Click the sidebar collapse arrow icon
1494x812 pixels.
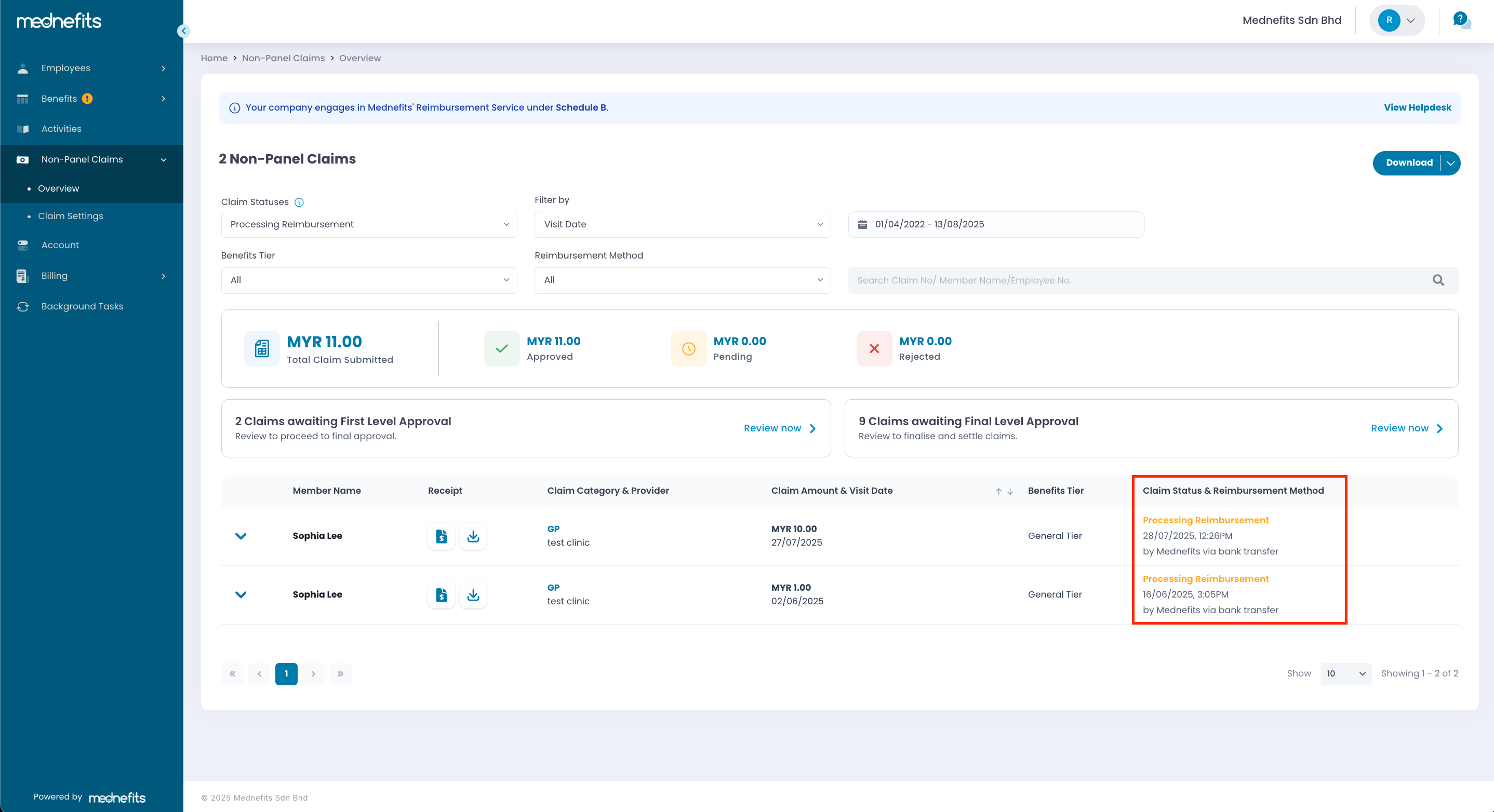[184, 31]
